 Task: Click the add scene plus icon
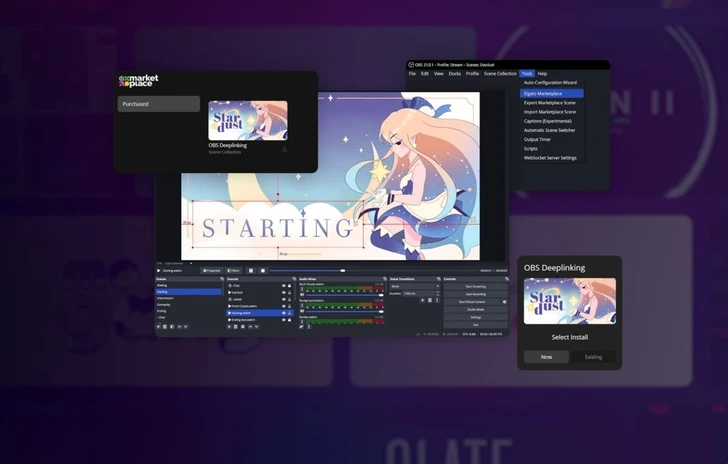(159, 326)
